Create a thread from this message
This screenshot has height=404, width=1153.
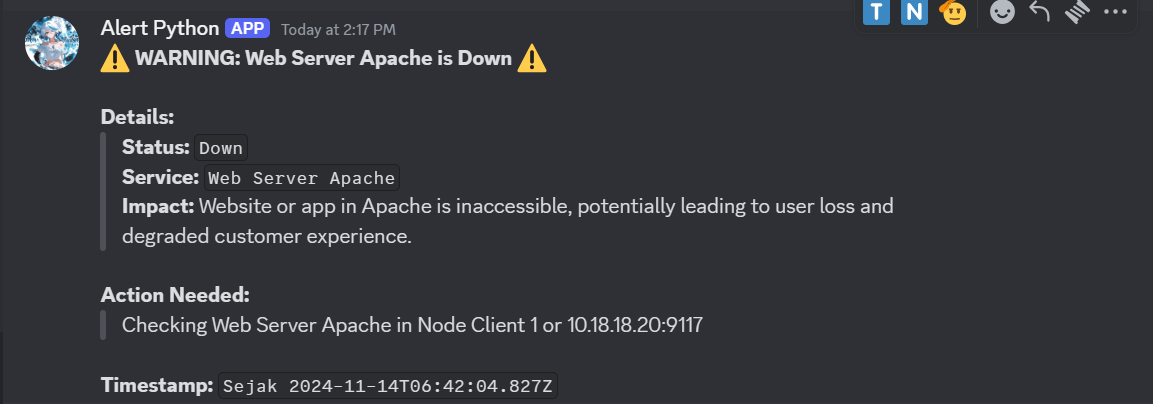pos(1077,12)
